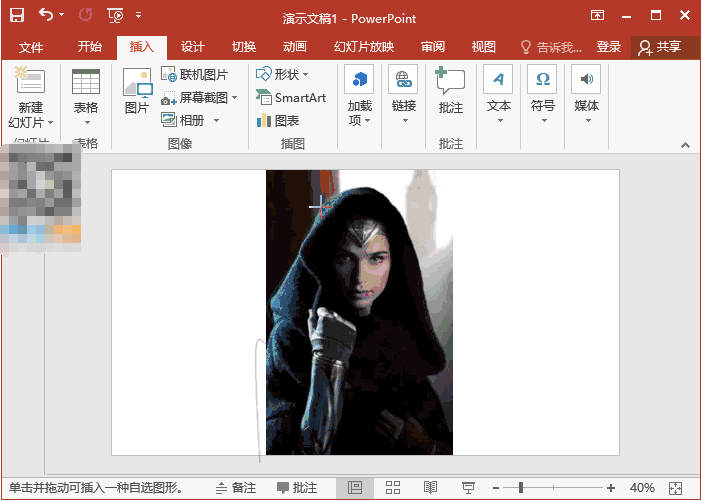
Task: Switch to Normal view icon
Action: pos(355,487)
